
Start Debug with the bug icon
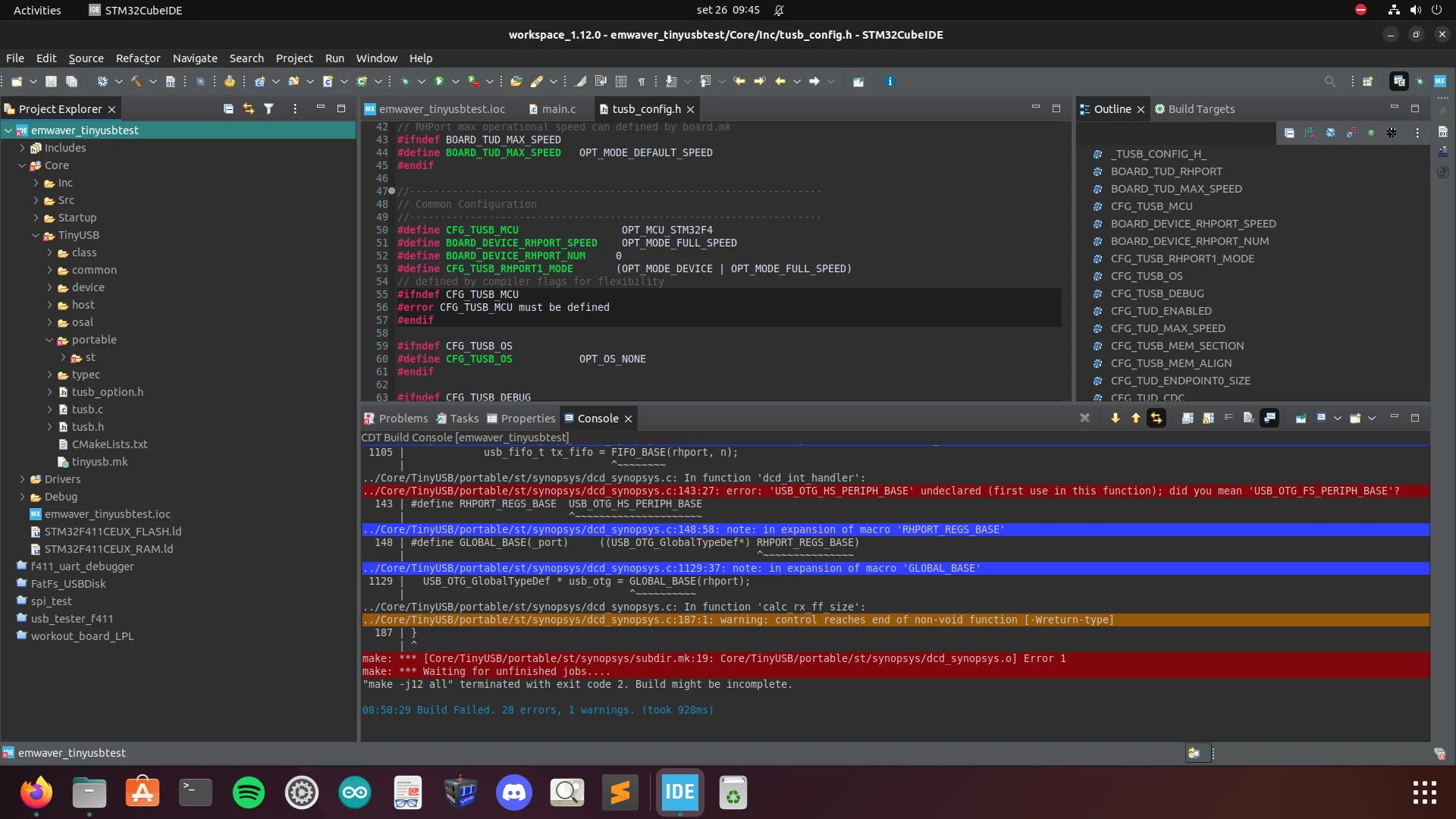[406, 81]
